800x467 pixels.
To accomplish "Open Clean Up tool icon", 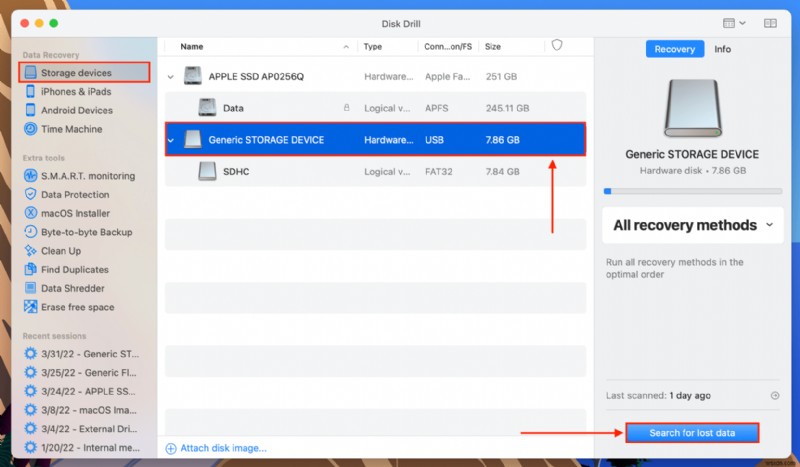I will click(x=31, y=251).
